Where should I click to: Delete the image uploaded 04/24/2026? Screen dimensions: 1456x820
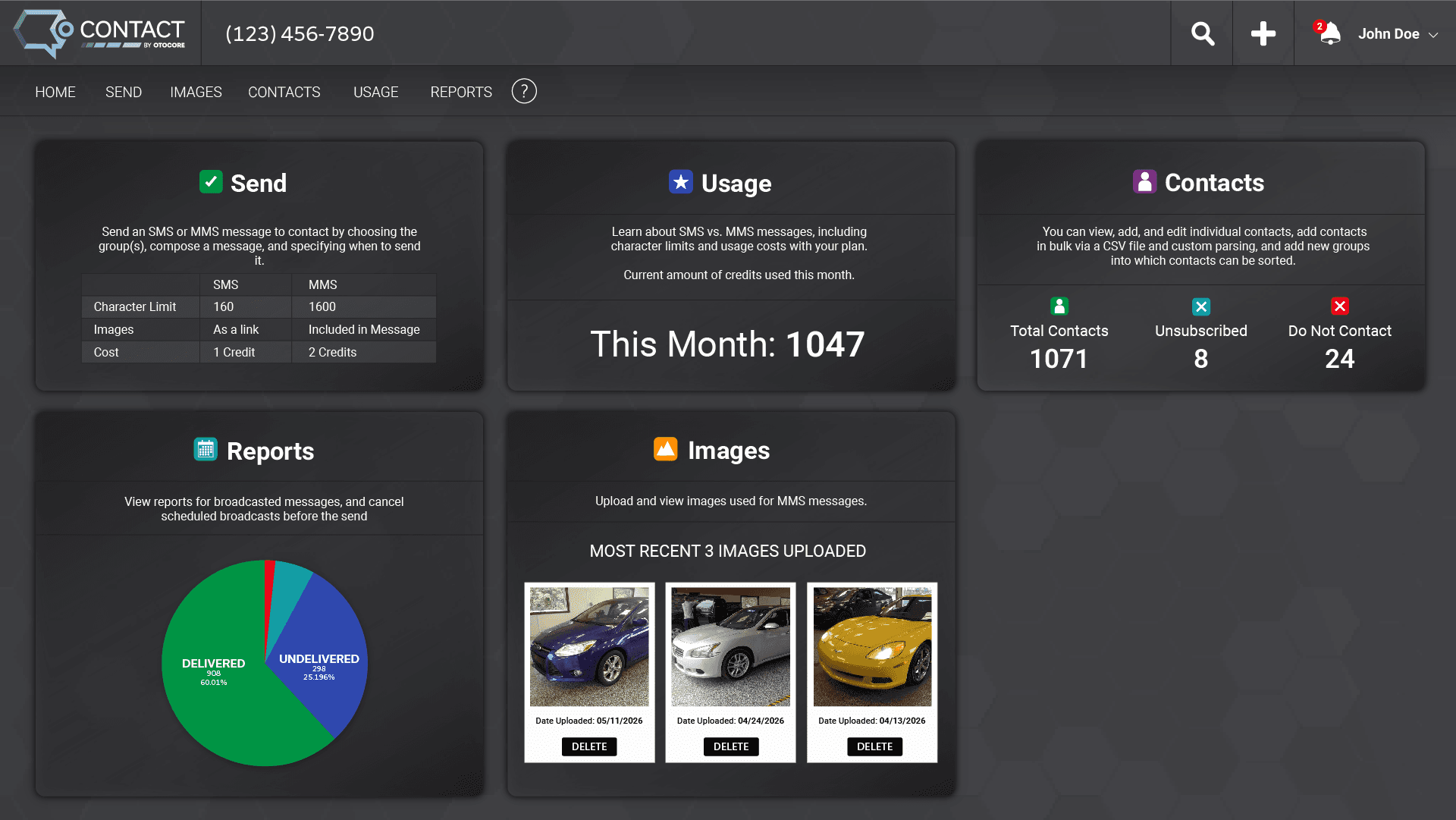731,746
